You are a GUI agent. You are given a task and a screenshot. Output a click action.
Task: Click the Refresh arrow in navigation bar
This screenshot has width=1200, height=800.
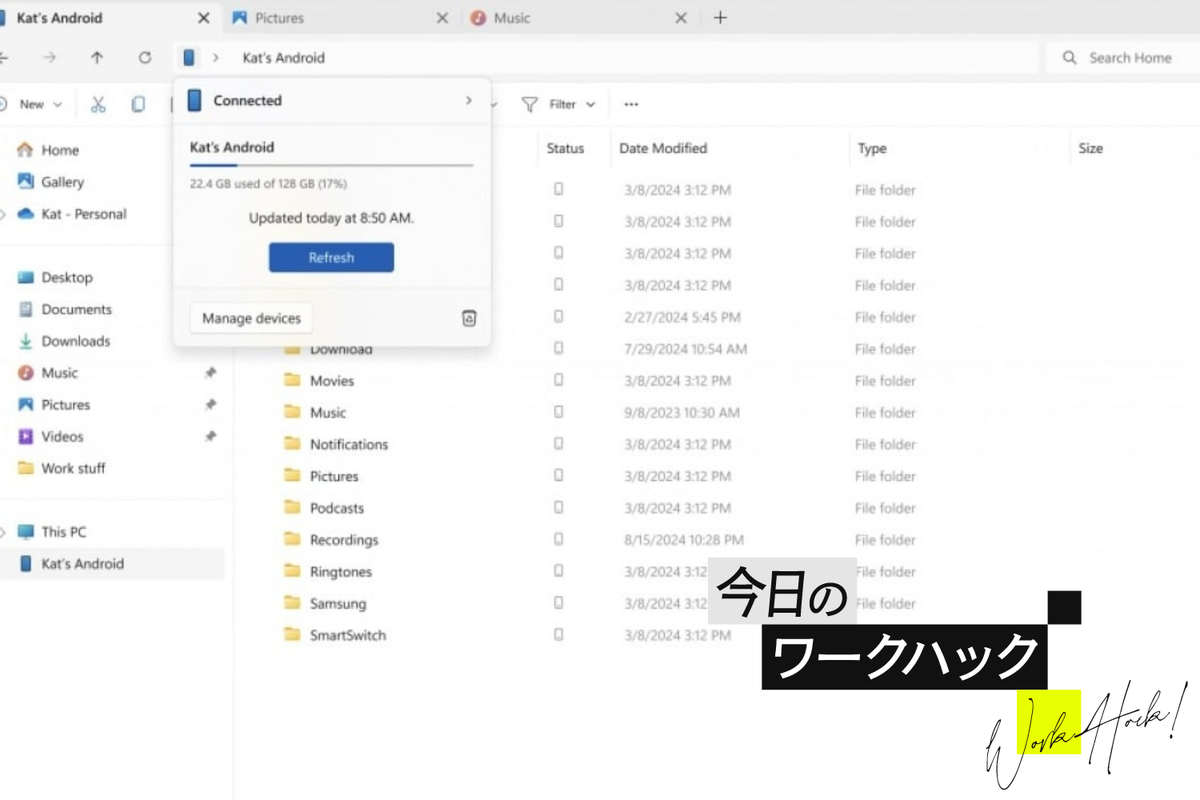pyautogui.click(x=145, y=58)
